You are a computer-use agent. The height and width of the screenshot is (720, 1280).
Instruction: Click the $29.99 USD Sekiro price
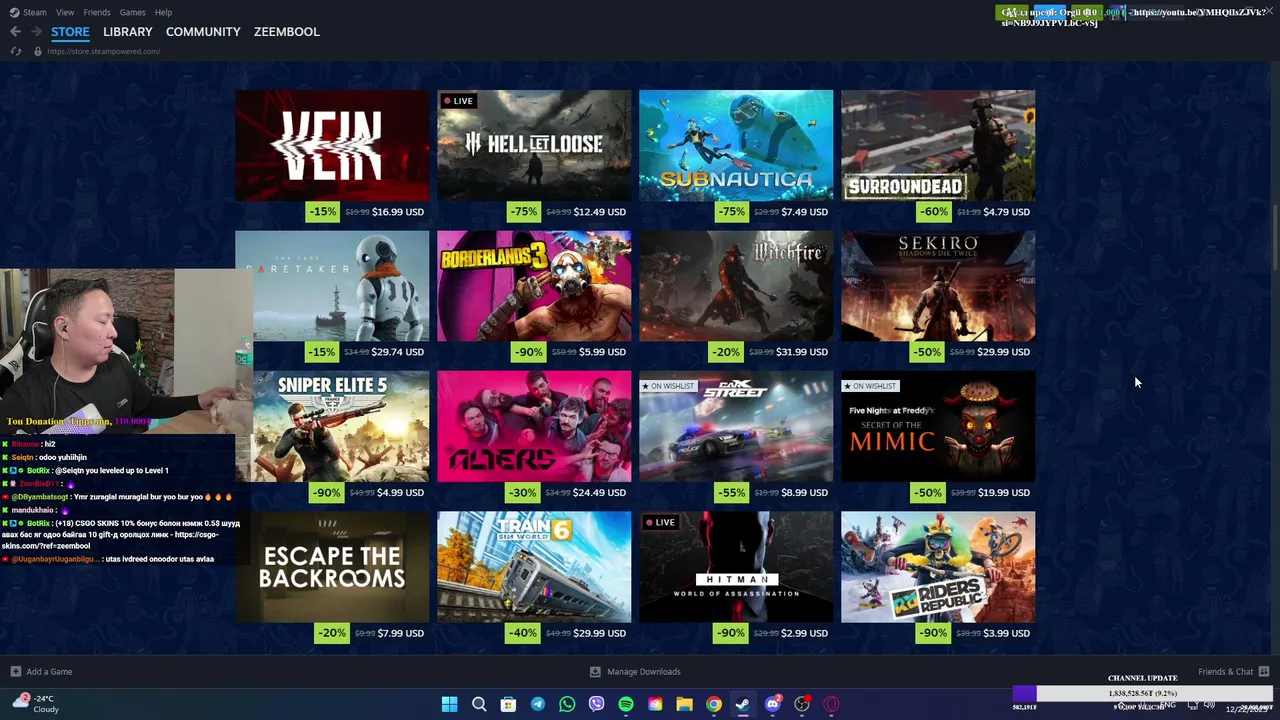click(1004, 352)
